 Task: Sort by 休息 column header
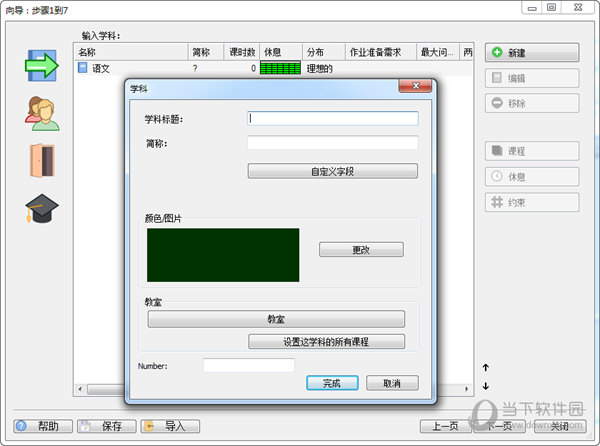click(x=281, y=52)
